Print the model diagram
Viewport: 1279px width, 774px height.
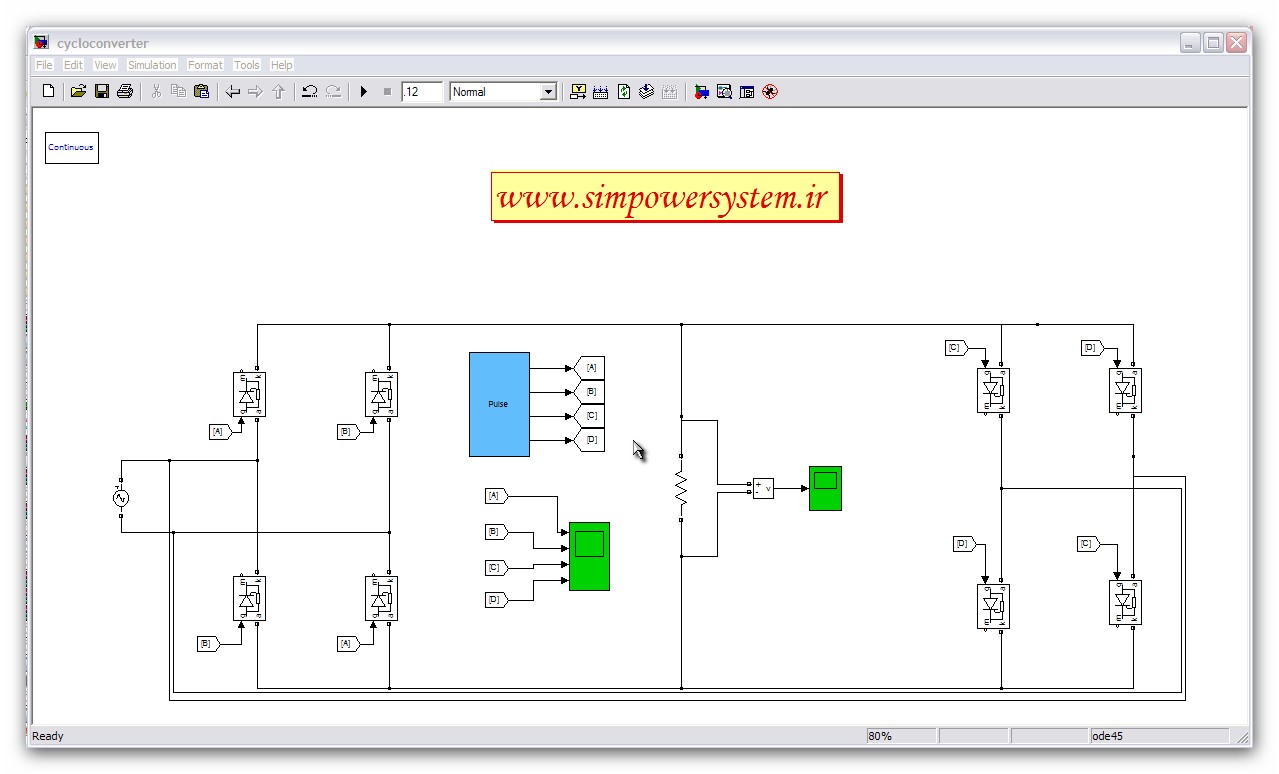point(124,92)
